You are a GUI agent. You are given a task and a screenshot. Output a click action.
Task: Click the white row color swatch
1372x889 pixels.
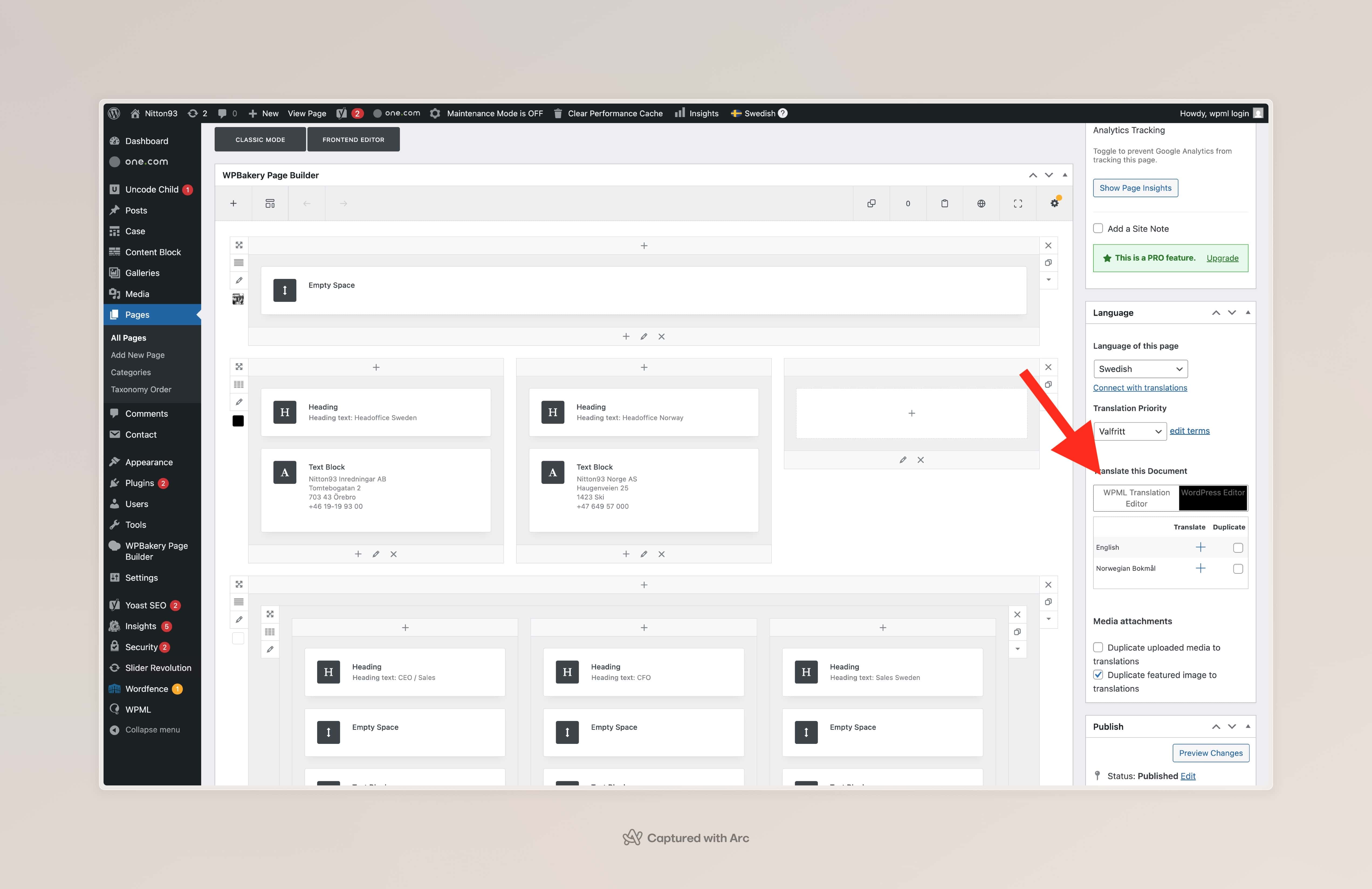[238, 638]
